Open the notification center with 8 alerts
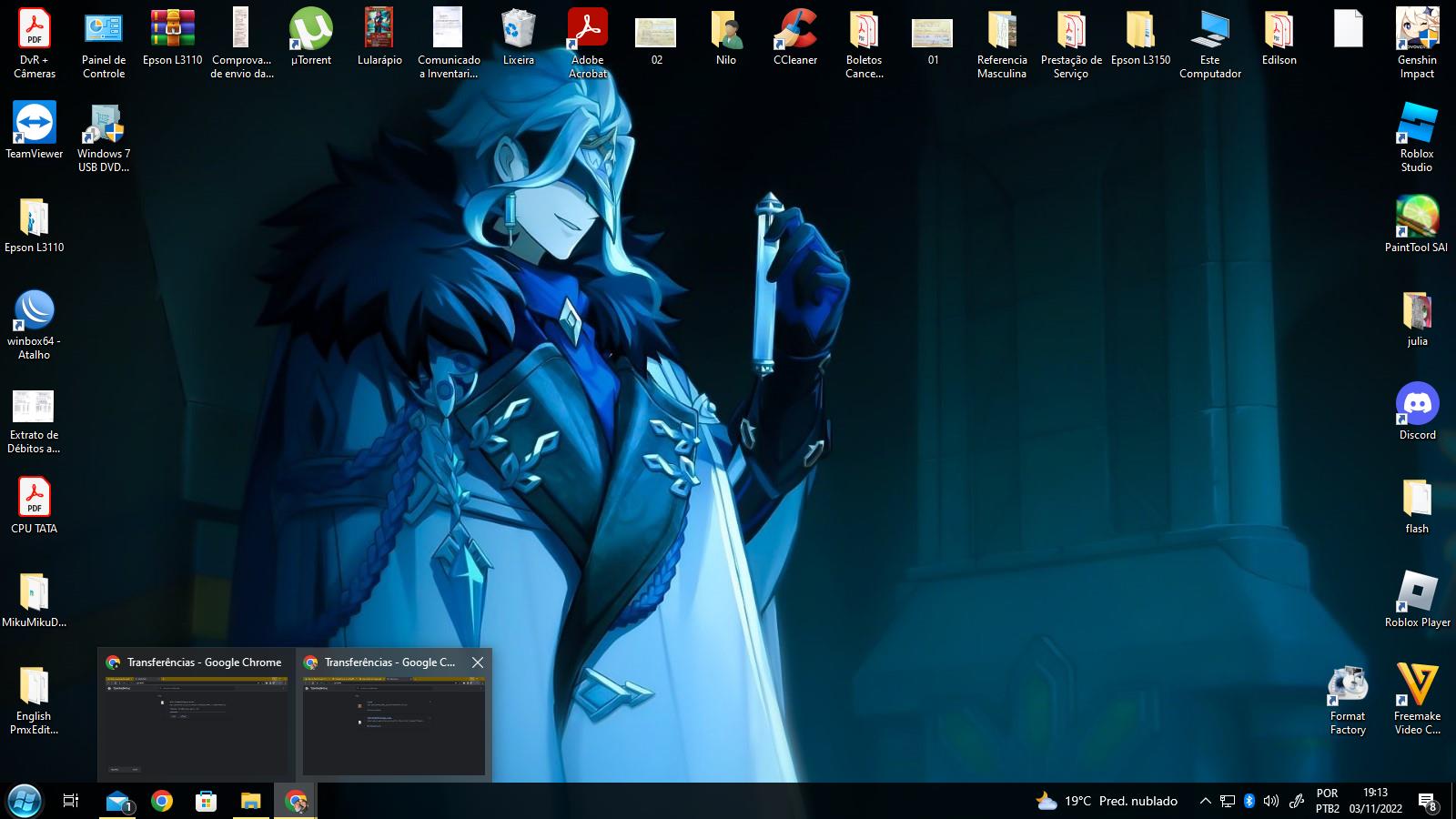The width and height of the screenshot is (1456, 819). (1427, 801)
